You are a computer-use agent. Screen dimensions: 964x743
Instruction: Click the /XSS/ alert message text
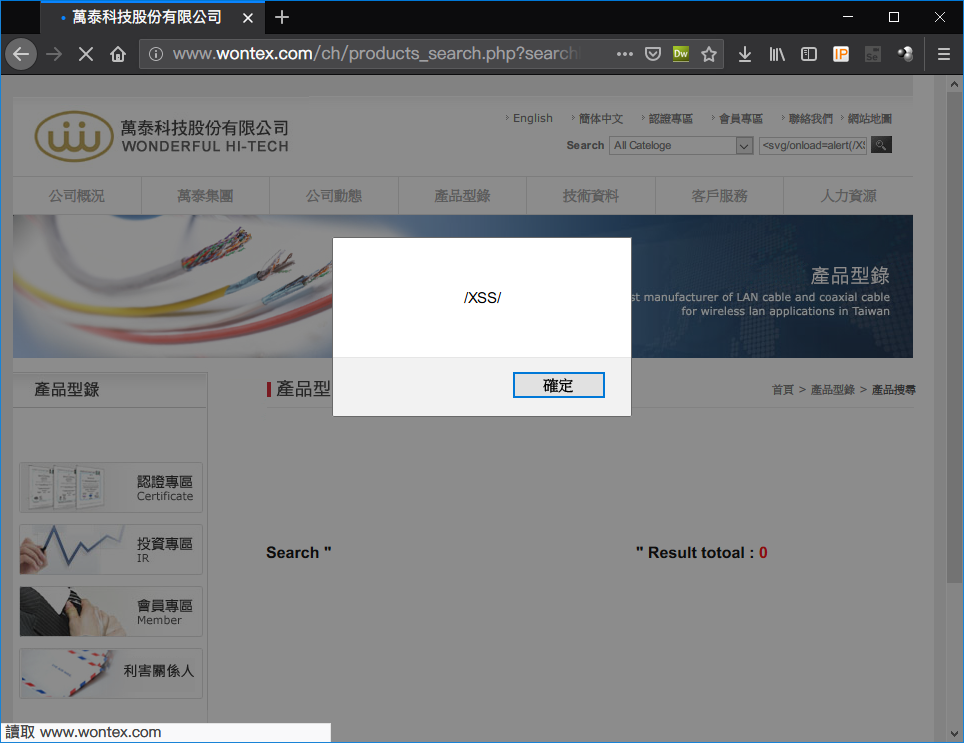click(x=482, y=298)
